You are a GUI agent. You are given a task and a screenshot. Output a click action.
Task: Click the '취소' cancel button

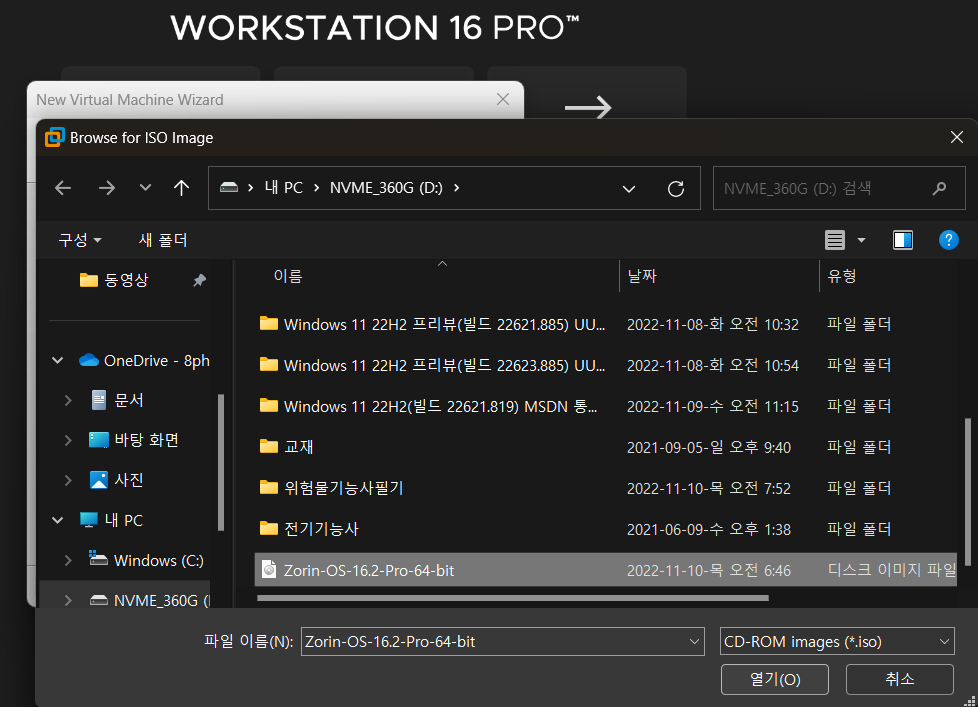pos(899,679)
